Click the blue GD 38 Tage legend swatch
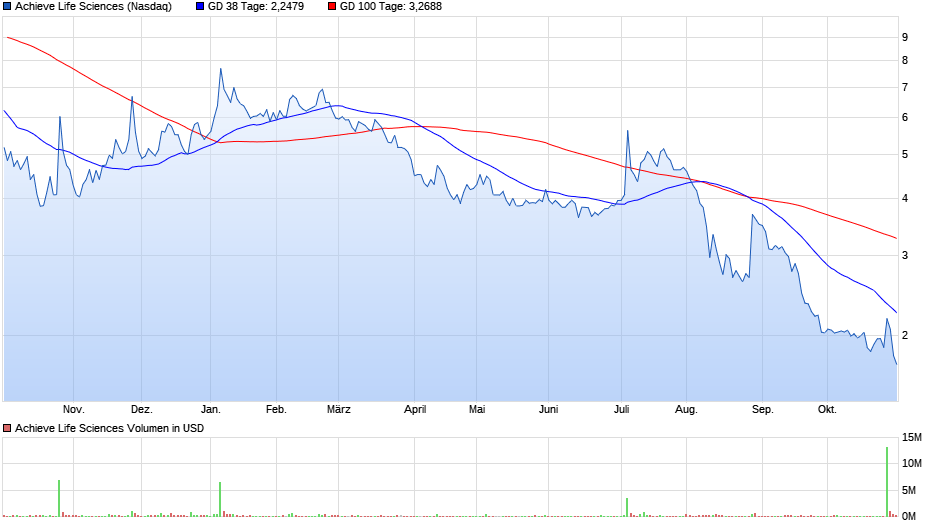 click(200, 7)
